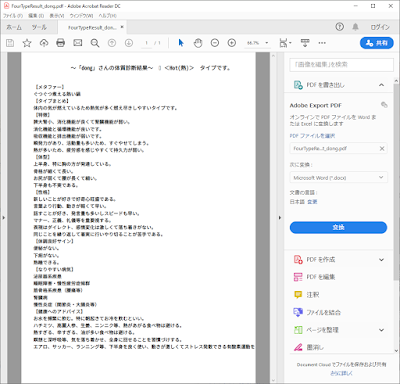This screenshot has height=384, width=400.
Task: Open the ウィンドウ menu
Action: tap(81, 16)
